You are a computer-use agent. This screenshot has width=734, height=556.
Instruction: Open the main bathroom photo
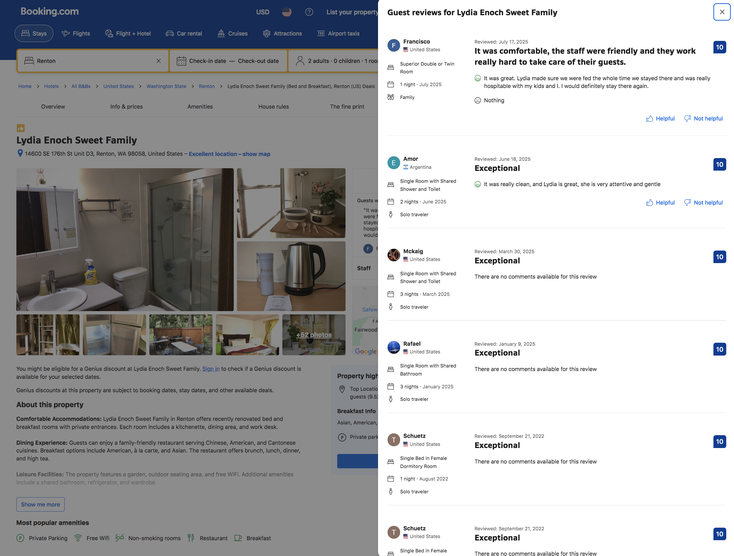(125, 239)
